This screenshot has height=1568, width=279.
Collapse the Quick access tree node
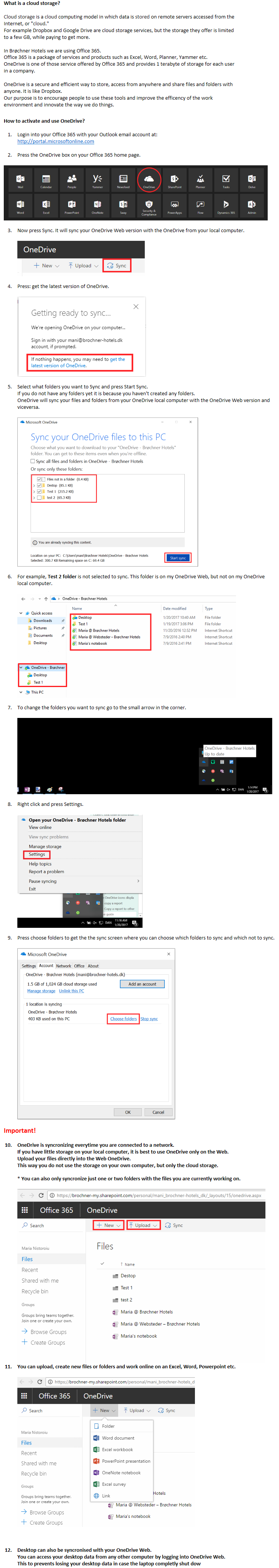(x=21, y=613)
